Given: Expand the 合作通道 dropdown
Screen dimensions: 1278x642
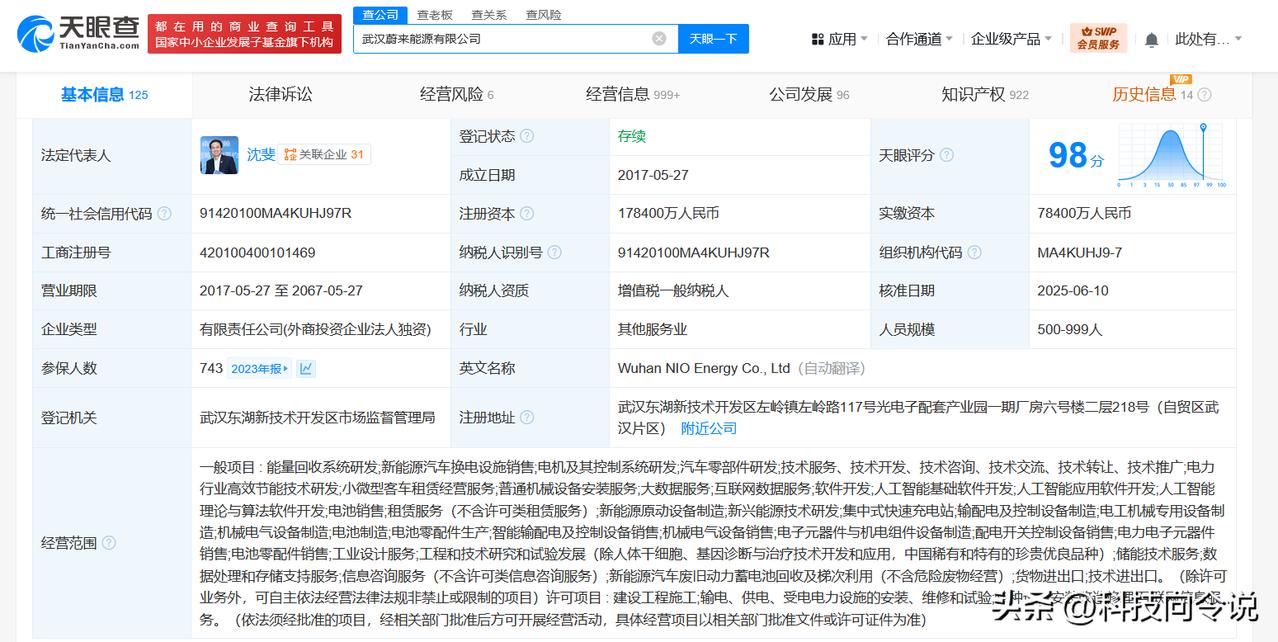Looking at the screenshot, I should (x=919, y=39).
